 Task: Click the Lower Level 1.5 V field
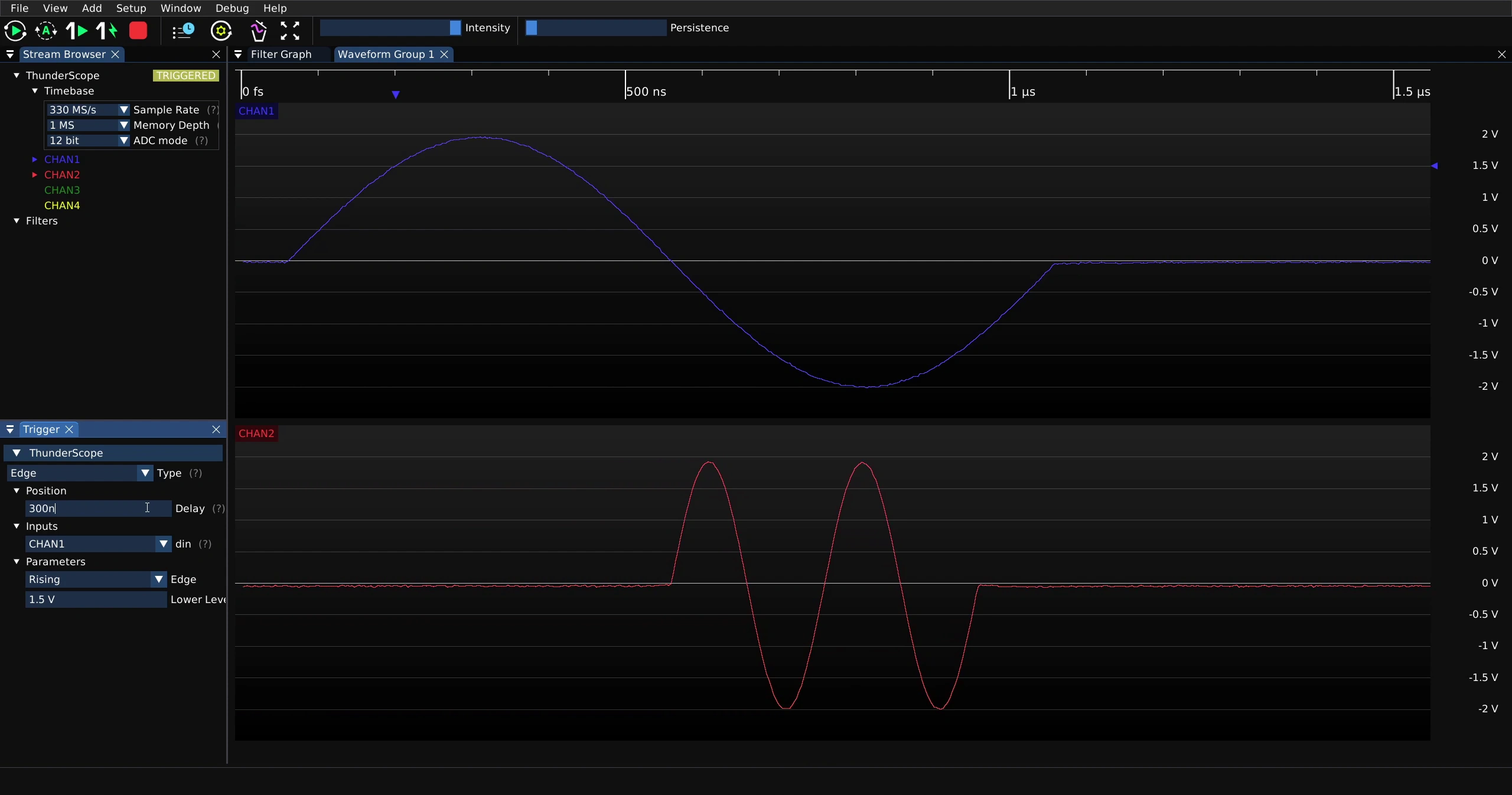(x=96, y=599)
